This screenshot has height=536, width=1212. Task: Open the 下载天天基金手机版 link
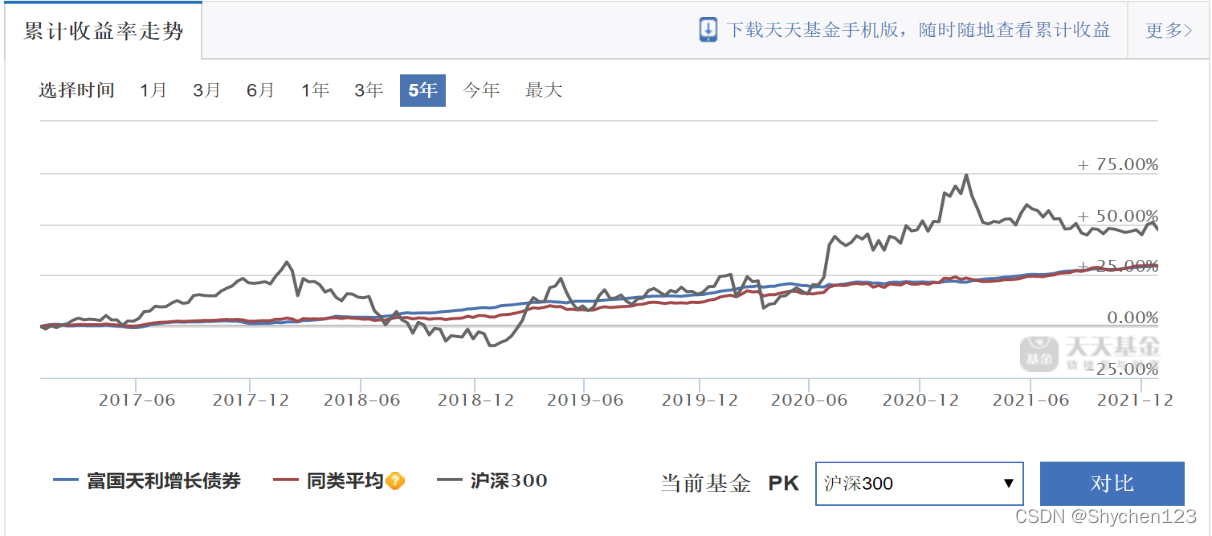click(918, 30)
